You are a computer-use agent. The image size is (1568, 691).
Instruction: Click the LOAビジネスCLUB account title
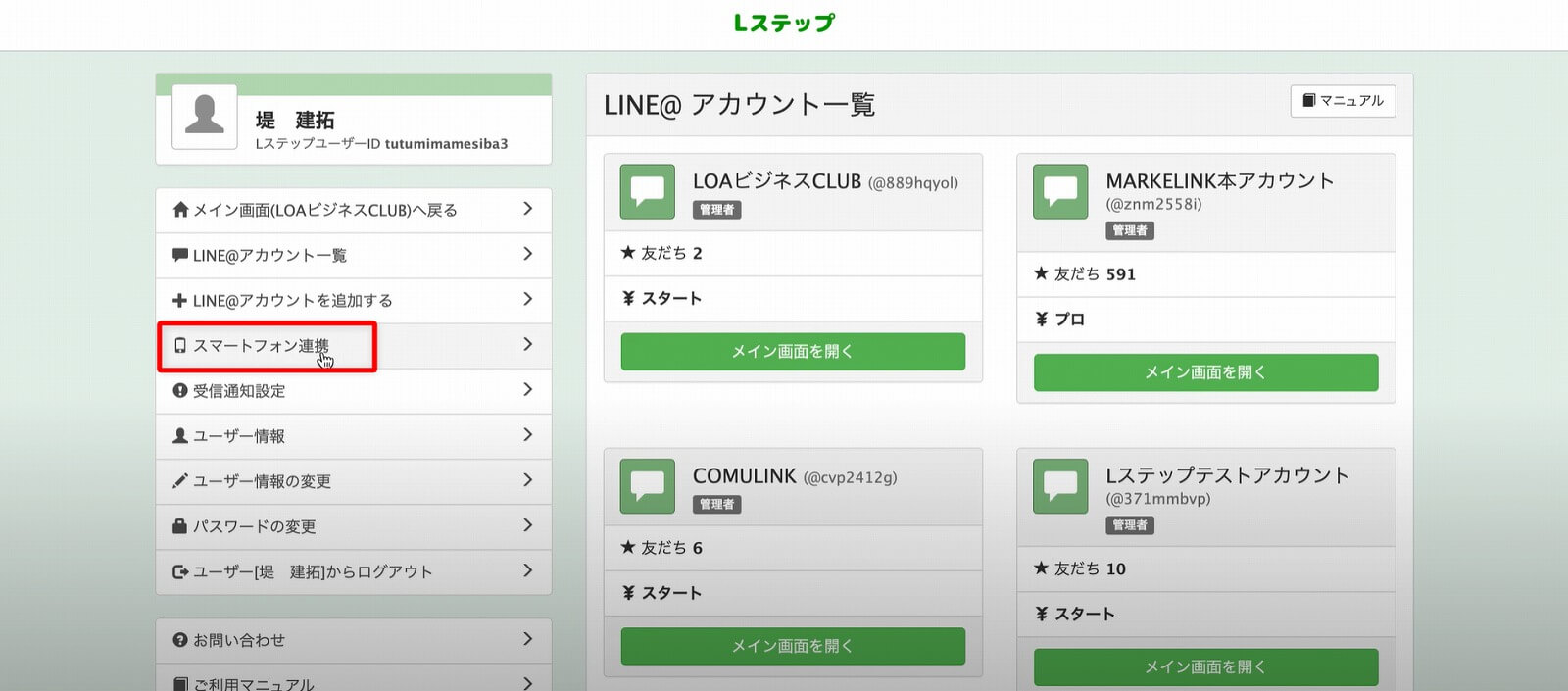coord(777,181)
